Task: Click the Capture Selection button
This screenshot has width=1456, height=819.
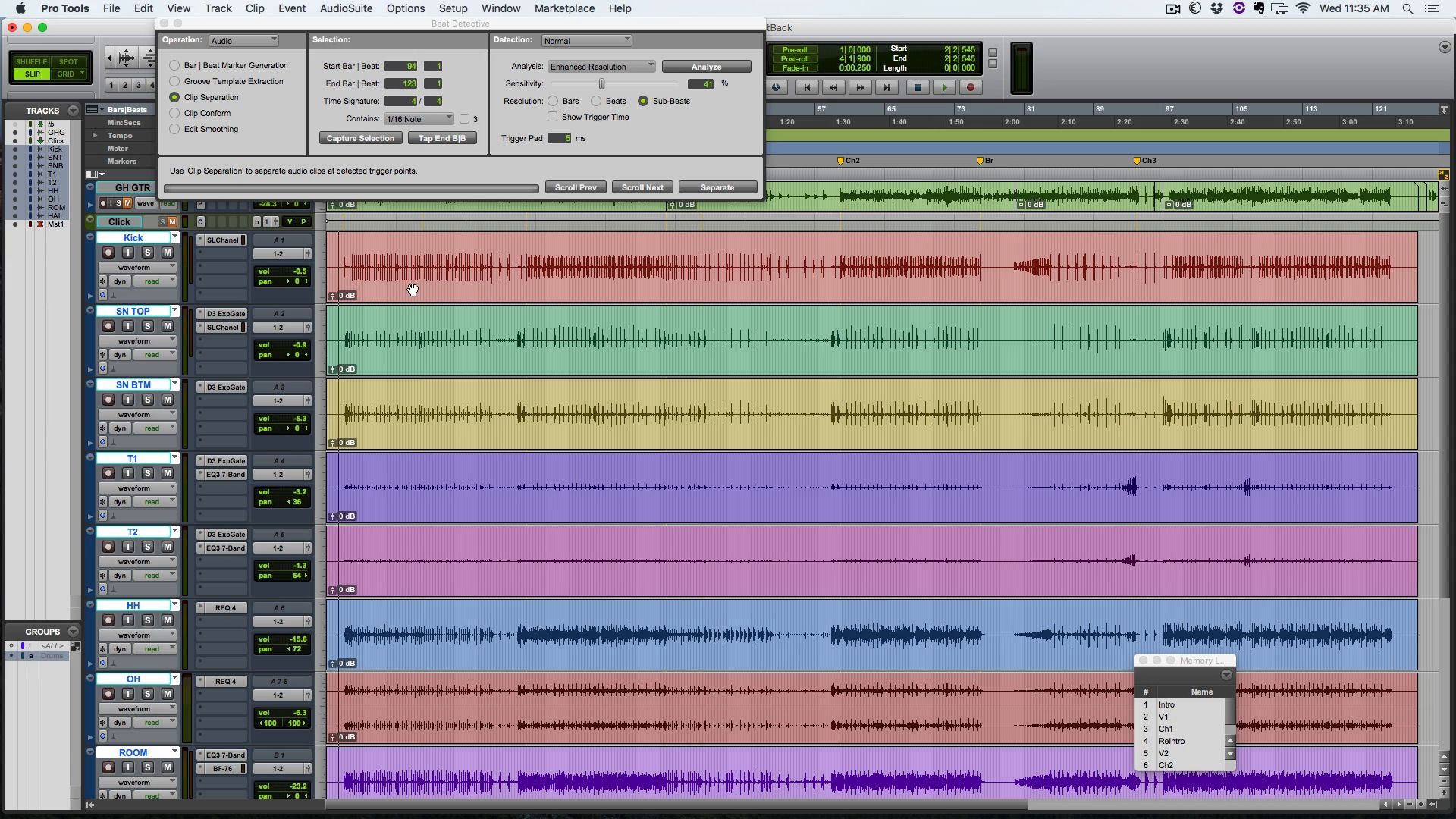Action: [360, 138]
